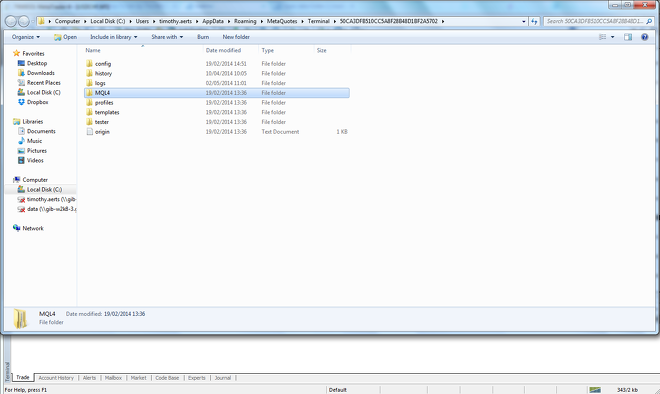Screen dimensions: 660x394
Task: Open the data network drive
Action: [47, 209]
